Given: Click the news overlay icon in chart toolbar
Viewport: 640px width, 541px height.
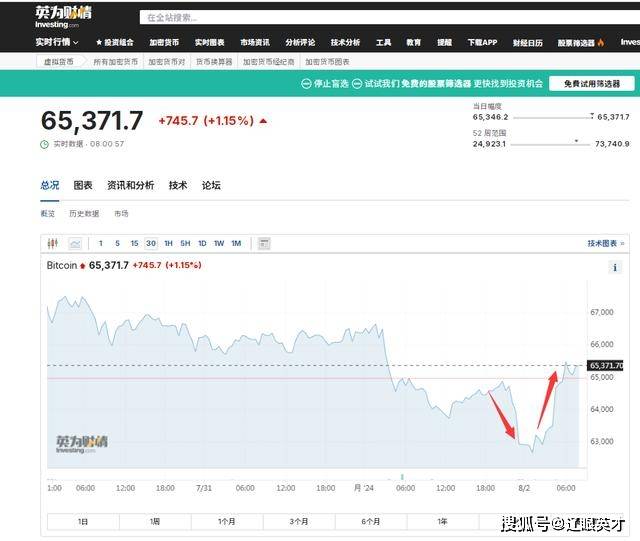Looking at the screenshot, I should [x=264, y=243].
